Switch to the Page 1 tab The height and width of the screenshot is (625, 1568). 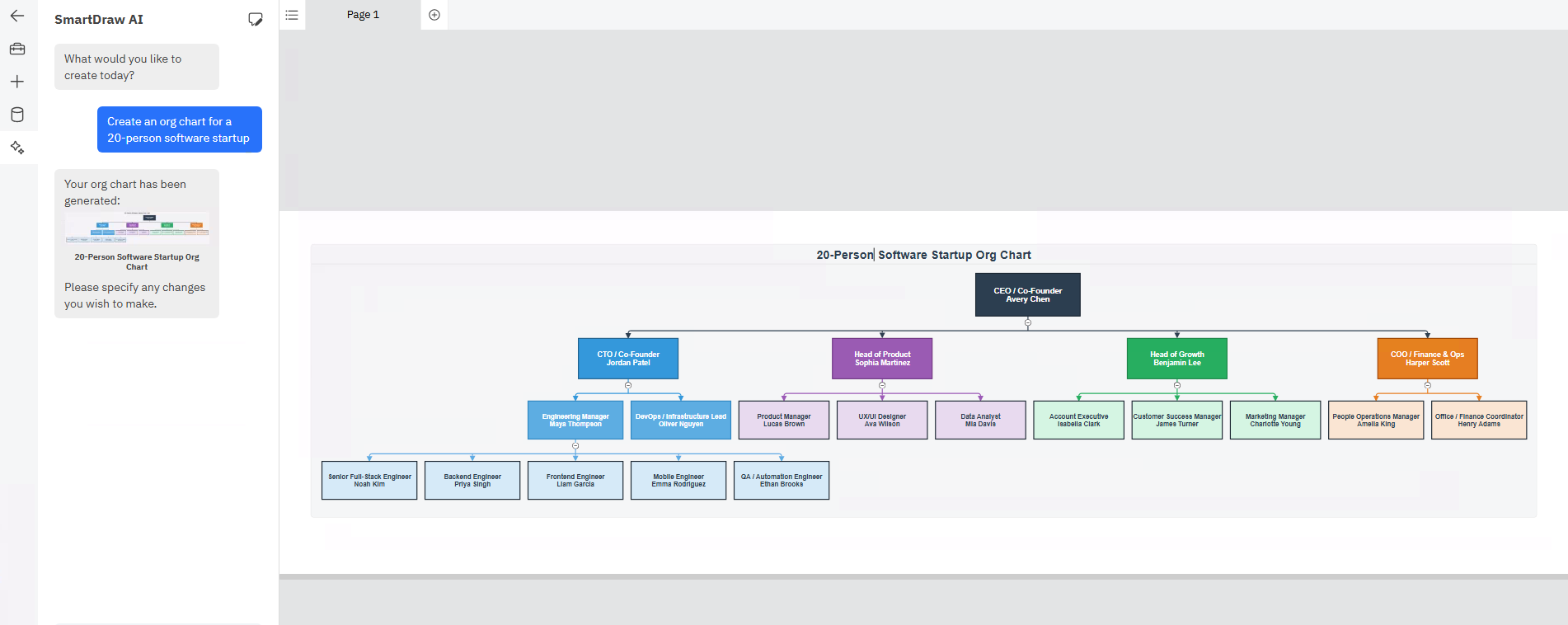pos(363,15)
